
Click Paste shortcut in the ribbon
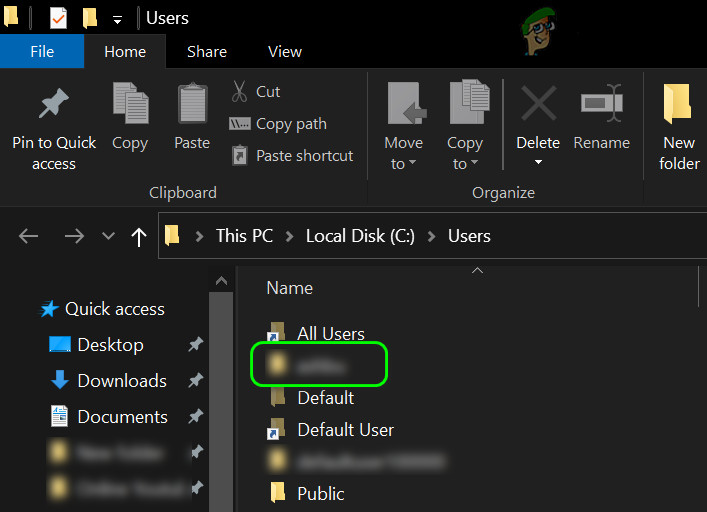pos(292,156)
